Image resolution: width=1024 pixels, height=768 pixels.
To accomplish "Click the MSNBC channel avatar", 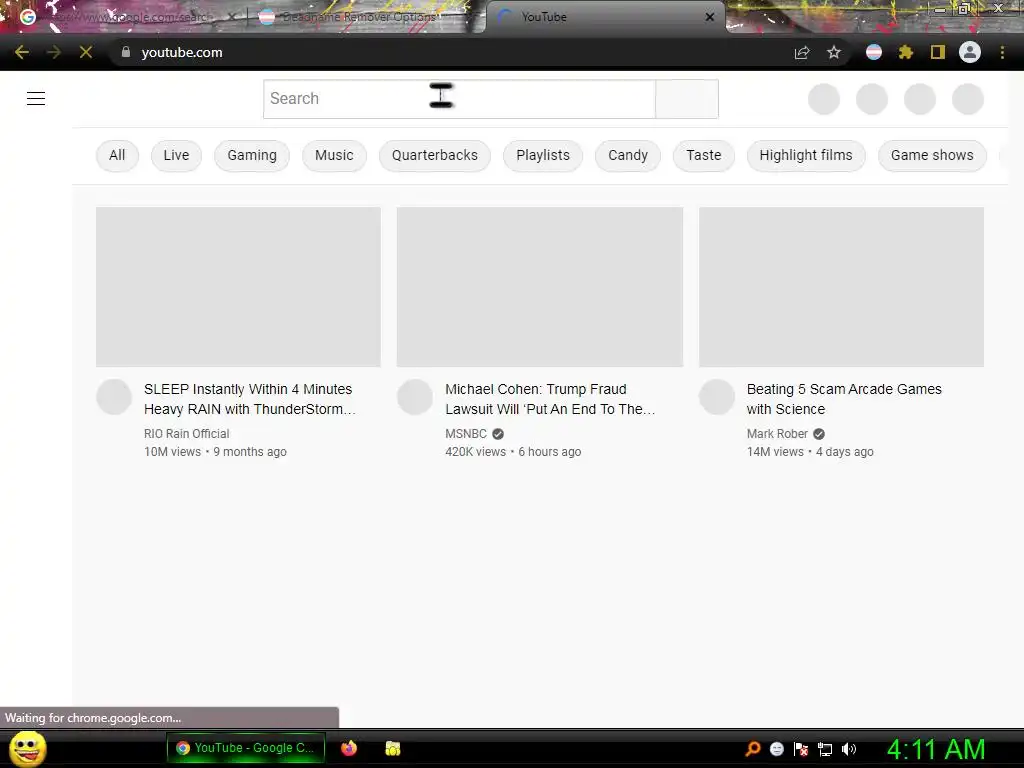I will coord(415,397).
